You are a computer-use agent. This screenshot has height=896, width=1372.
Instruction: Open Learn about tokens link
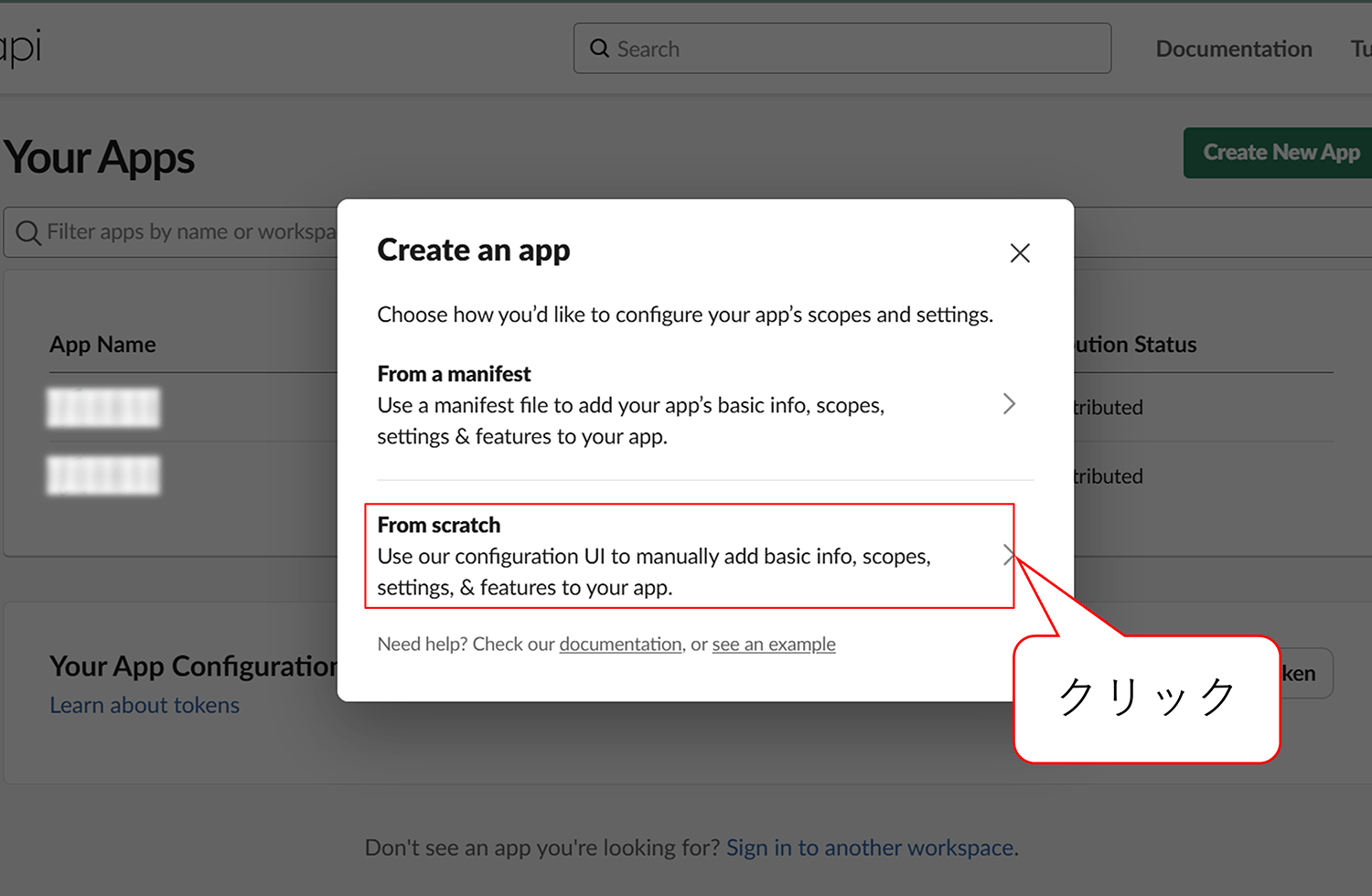[145, 706]
